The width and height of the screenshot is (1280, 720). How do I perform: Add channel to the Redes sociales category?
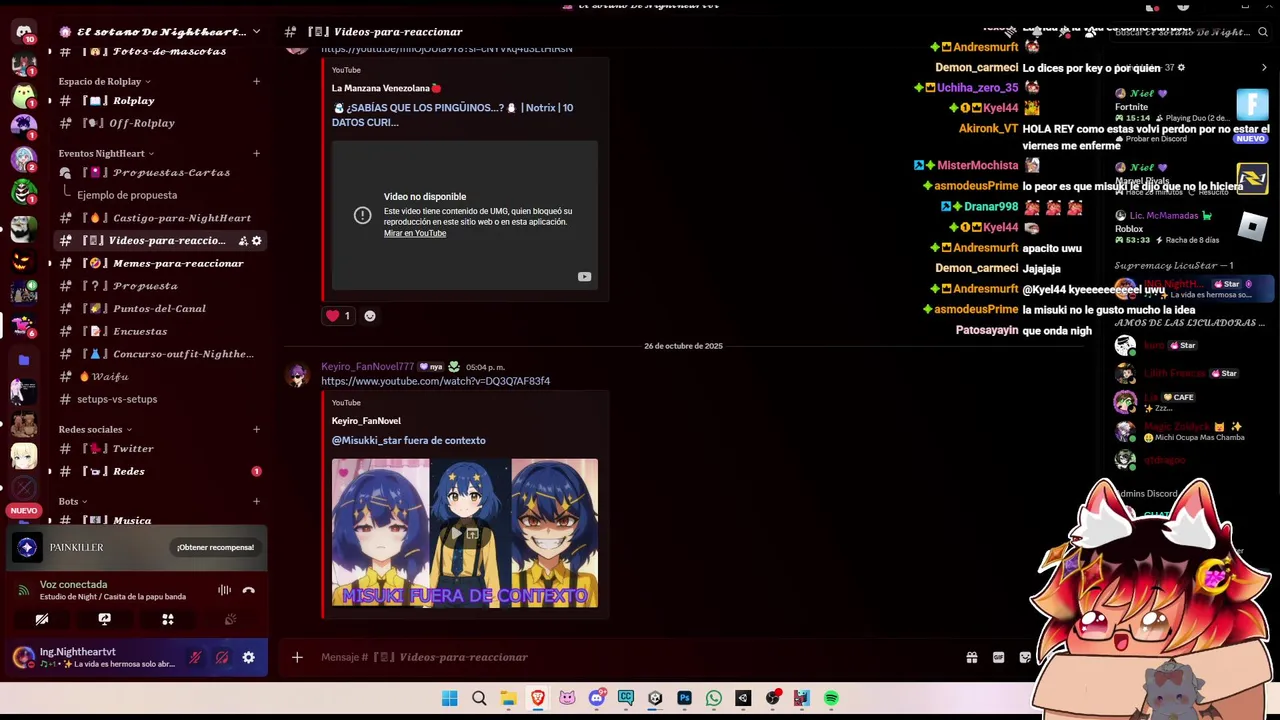click(256, 429)
